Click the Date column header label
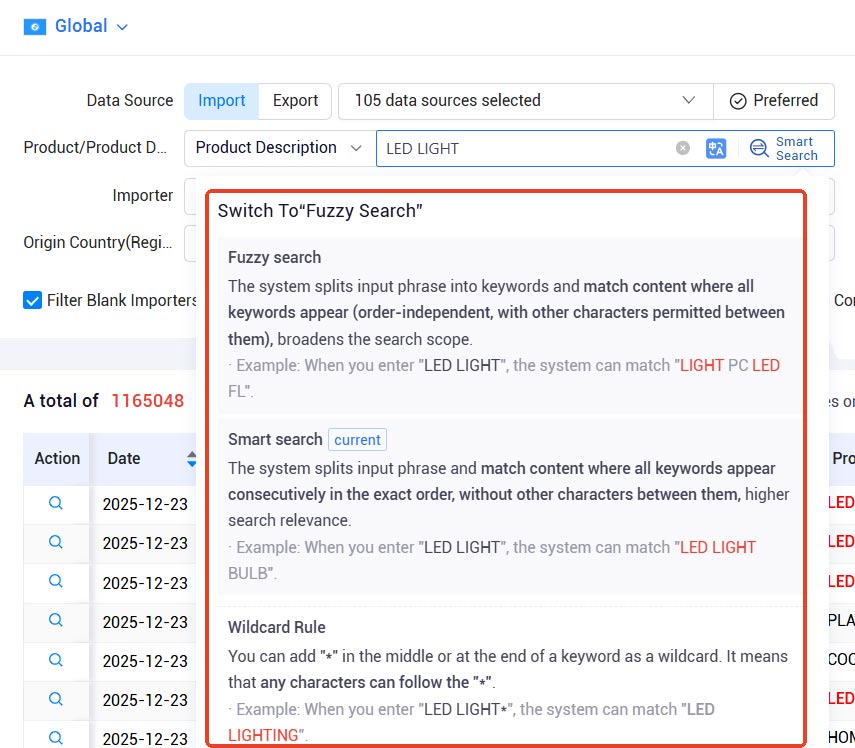855x748 pixels. click(x=124, y=458)
